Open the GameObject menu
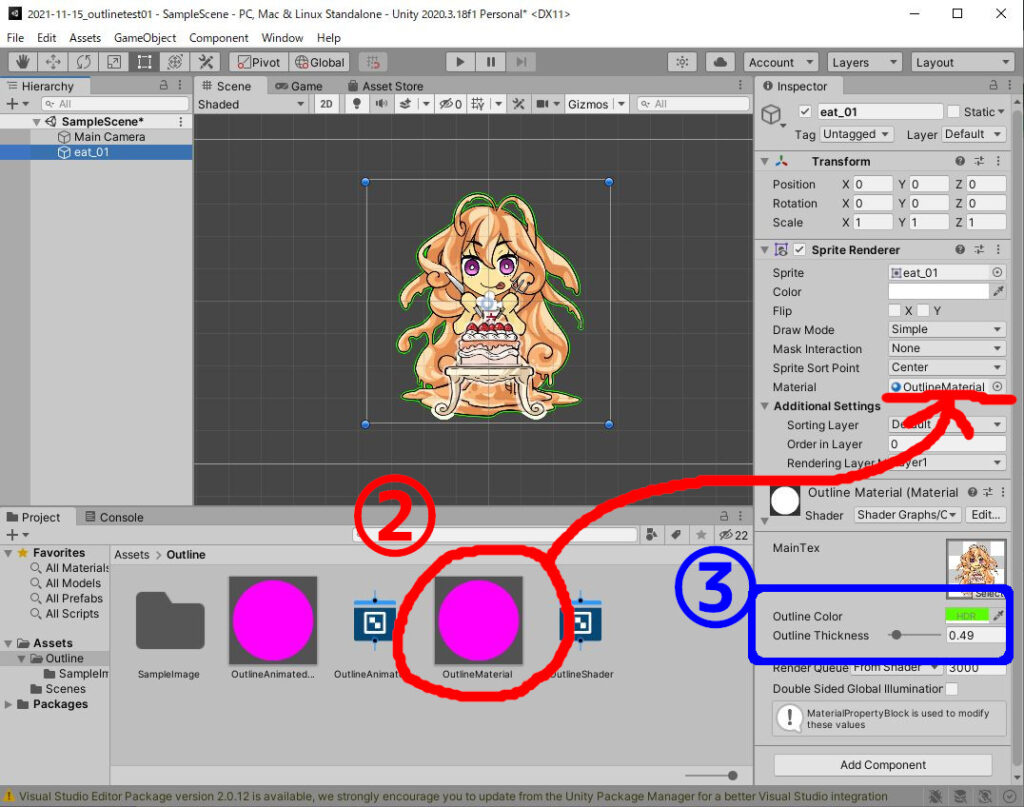Screen dimensions: 1024x807 [x=145, y=38]
